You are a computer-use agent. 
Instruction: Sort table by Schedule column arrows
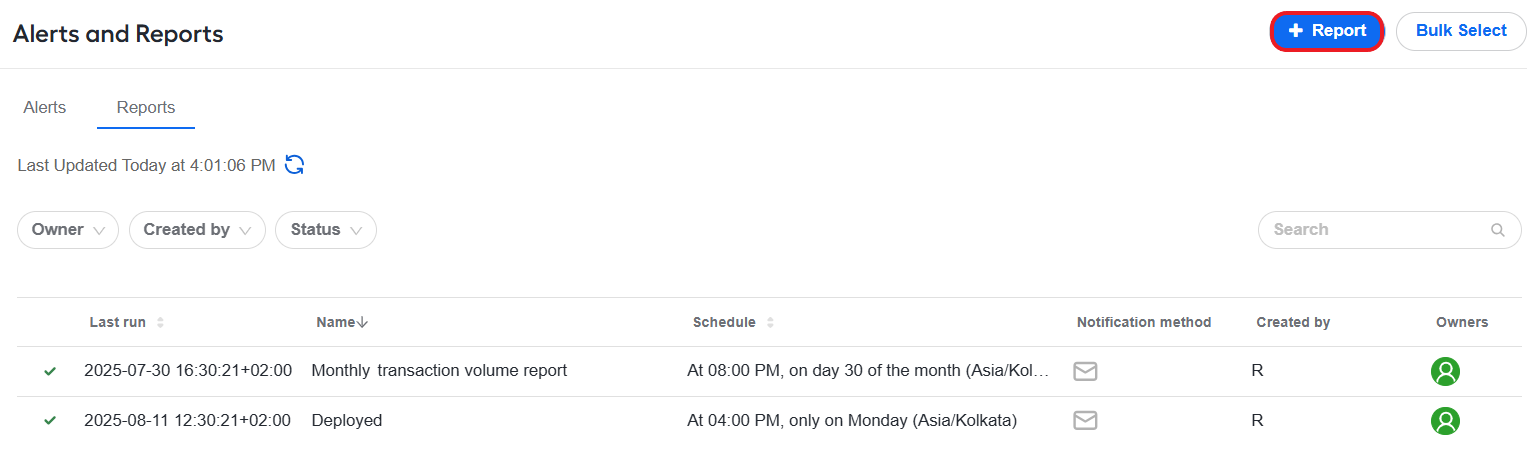coord(770,323)
